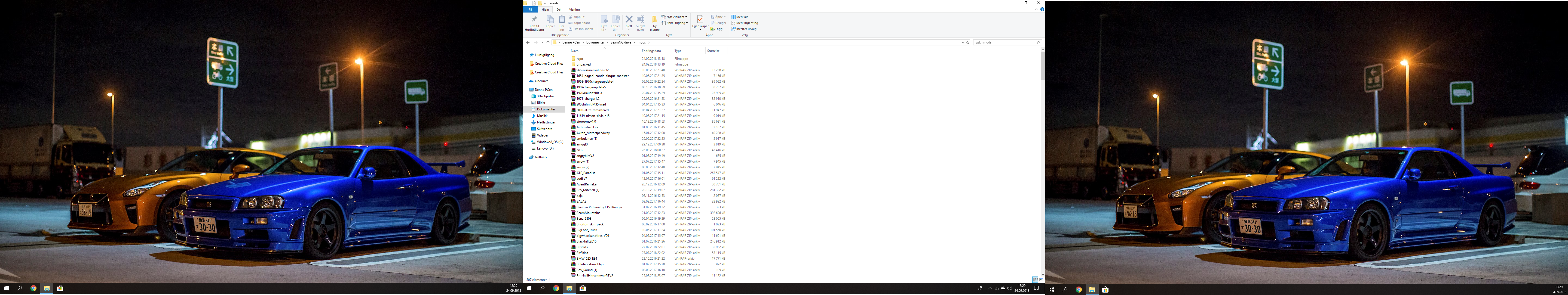Viewport: 1568px width, 295px height.
Task: Open the blue help question mark
Action: tap(1042, 9)
